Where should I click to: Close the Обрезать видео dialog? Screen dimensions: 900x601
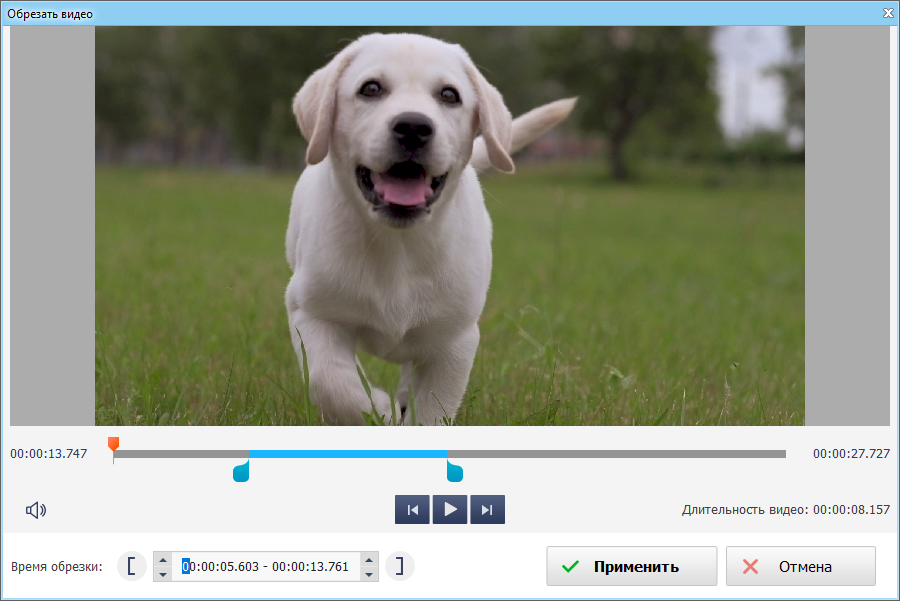tap(888, 13)
